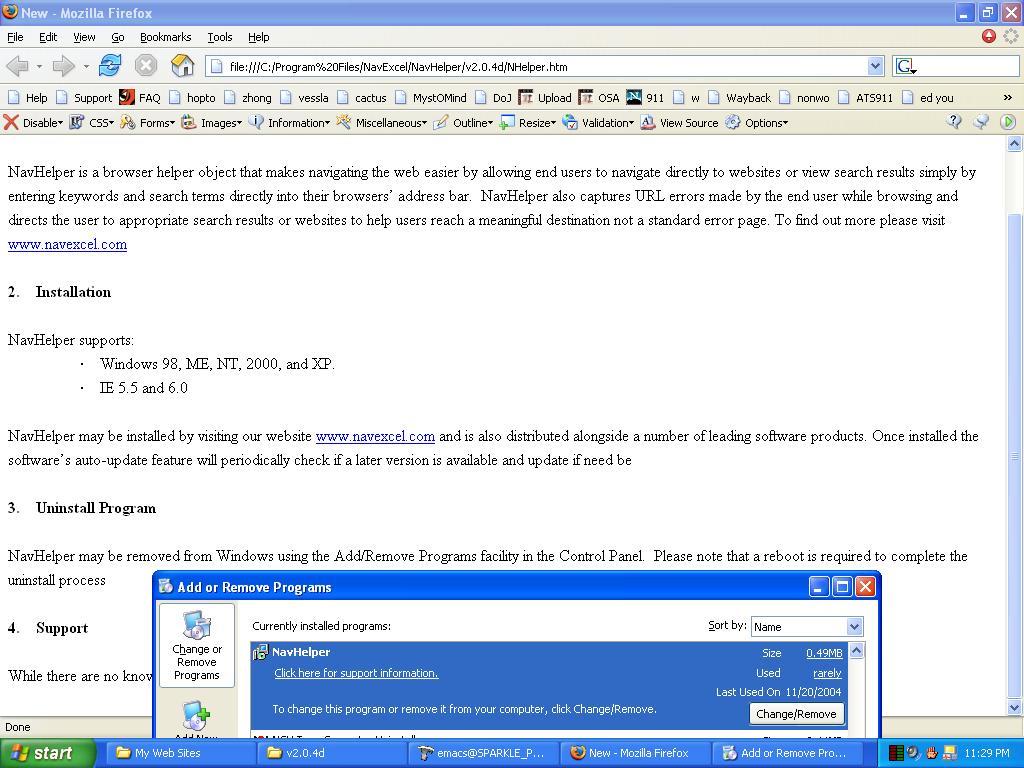This screenshot has height=768, width=1024.
Task: Expand the Sort by Name dropdown
Action: (x=854, y=626)
